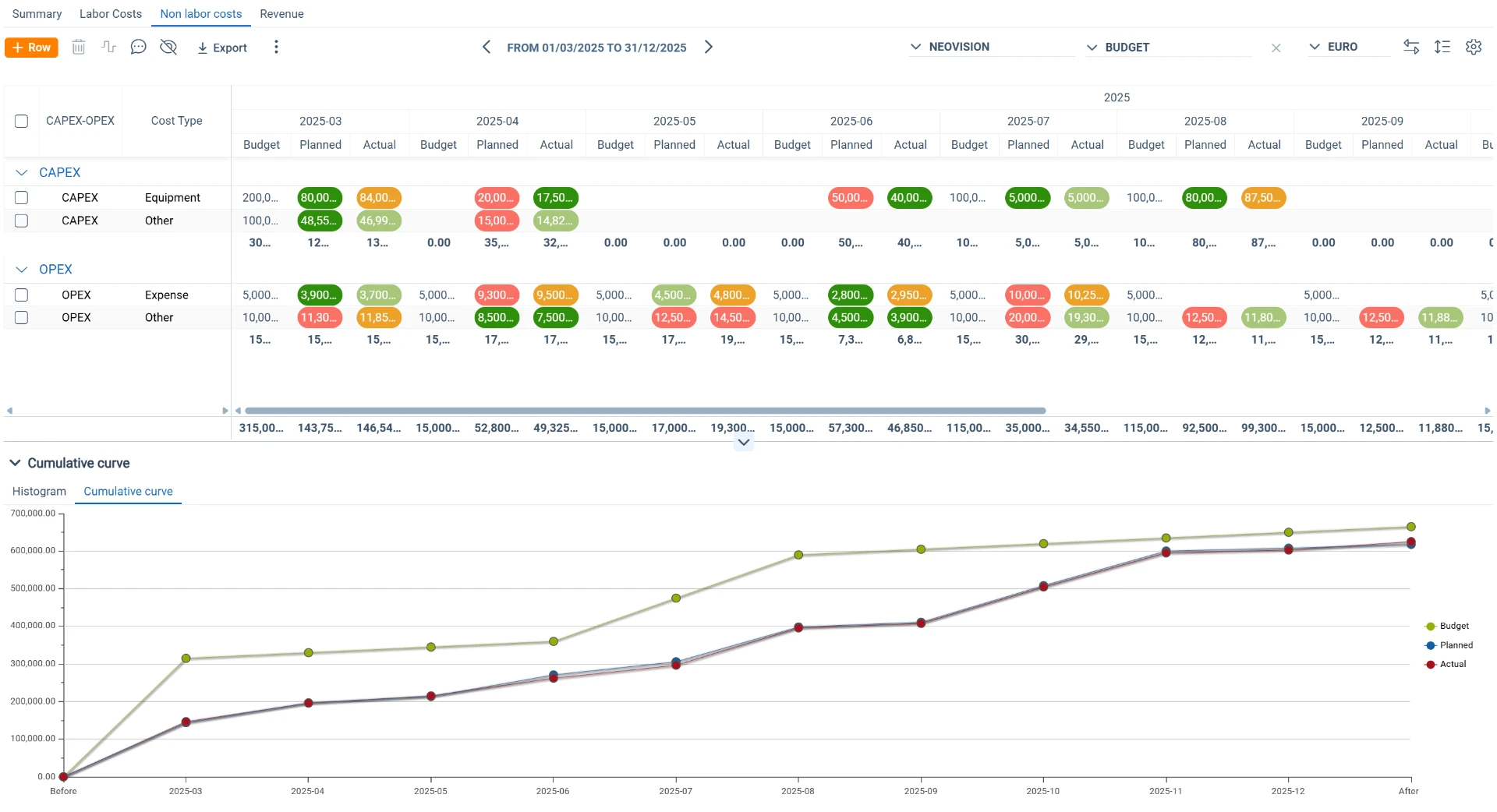Go to next period with right arrow
This screenshot has height=812, width=1497.
click(x=709, y=48)
